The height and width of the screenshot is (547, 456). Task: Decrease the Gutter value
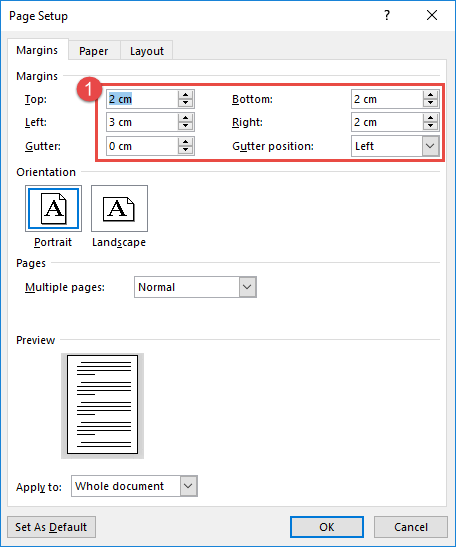185,150
